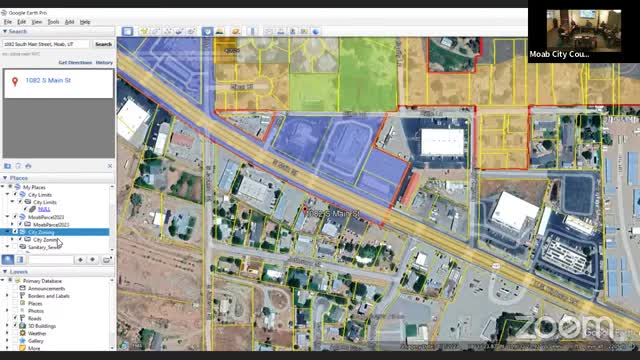Open the search History link
This screenshot has width=640, height=360.
pyautogui.click(x=104, y=62)
